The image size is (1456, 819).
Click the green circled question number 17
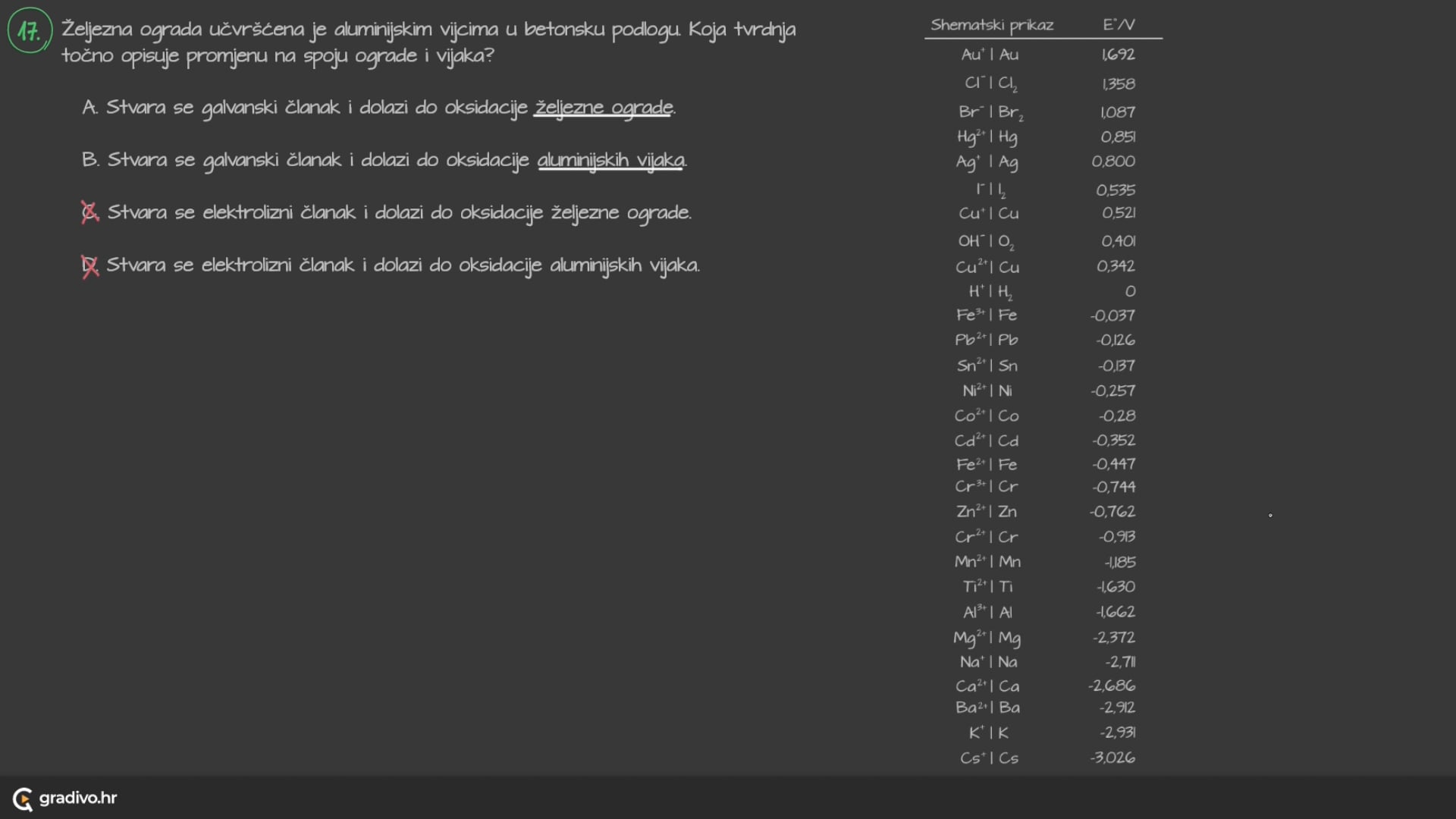point(29,31)
